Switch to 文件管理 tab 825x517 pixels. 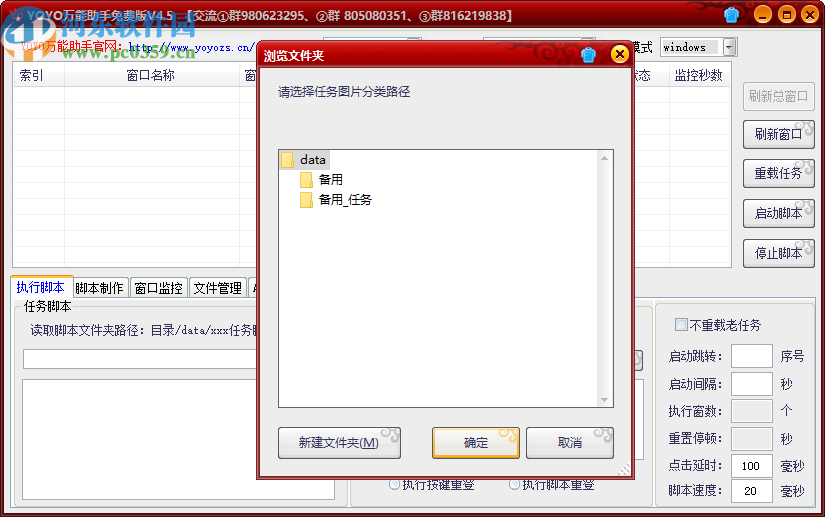(217, 288)
